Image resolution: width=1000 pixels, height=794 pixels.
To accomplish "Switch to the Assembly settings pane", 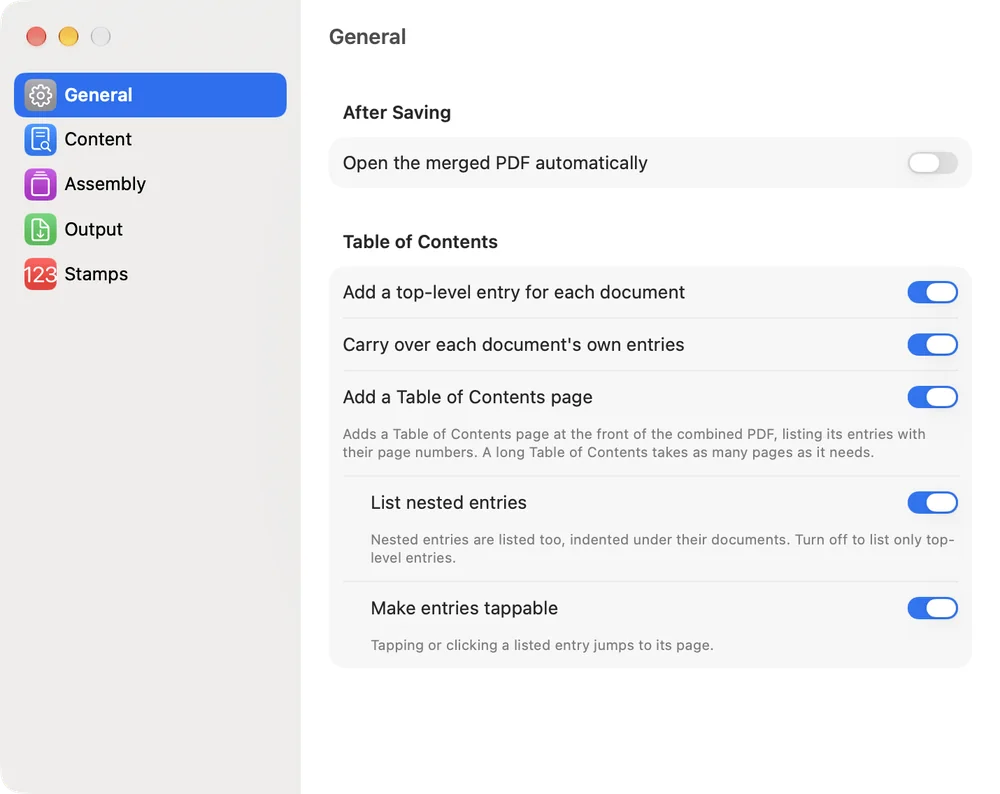I will (x=150, y=184).
